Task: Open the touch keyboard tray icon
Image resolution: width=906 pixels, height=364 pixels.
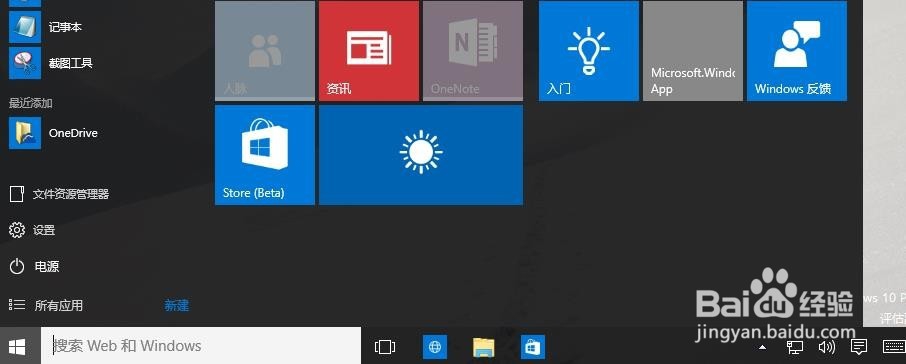Action: (x=893, y=347)
